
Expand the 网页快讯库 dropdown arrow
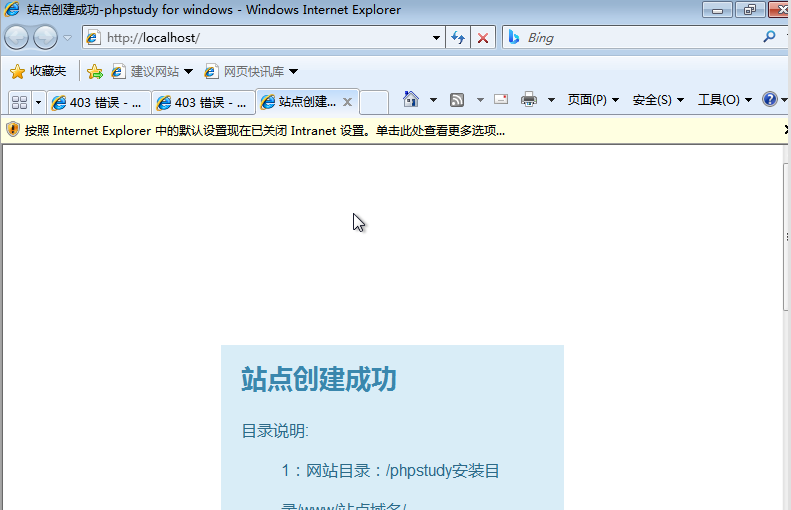(294, 72)
